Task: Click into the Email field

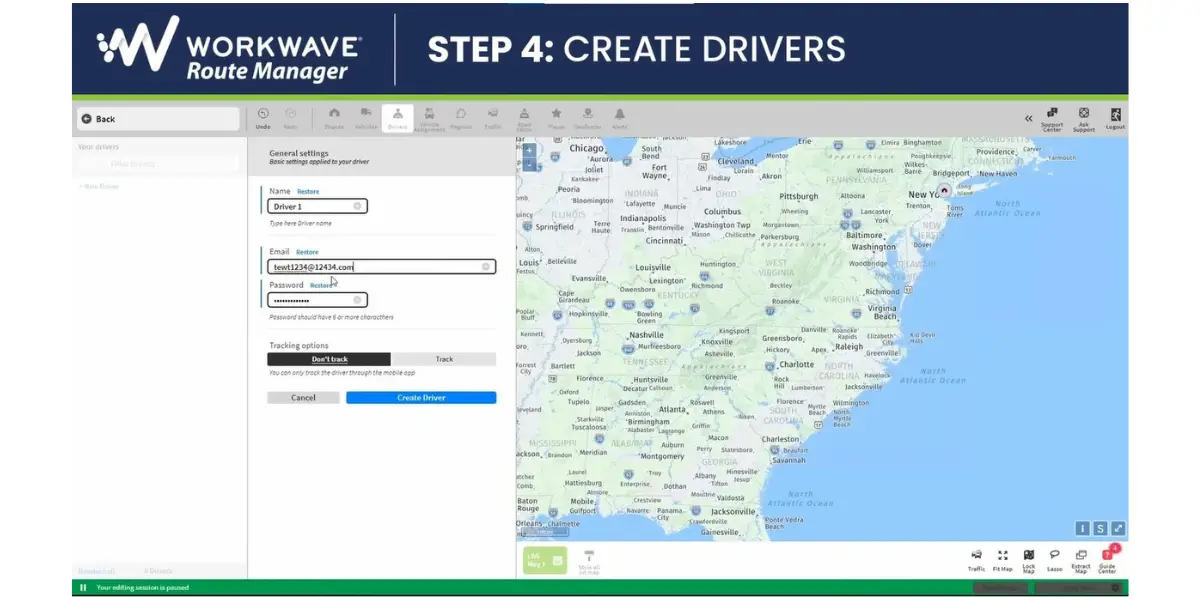Action: coord(381,267)
